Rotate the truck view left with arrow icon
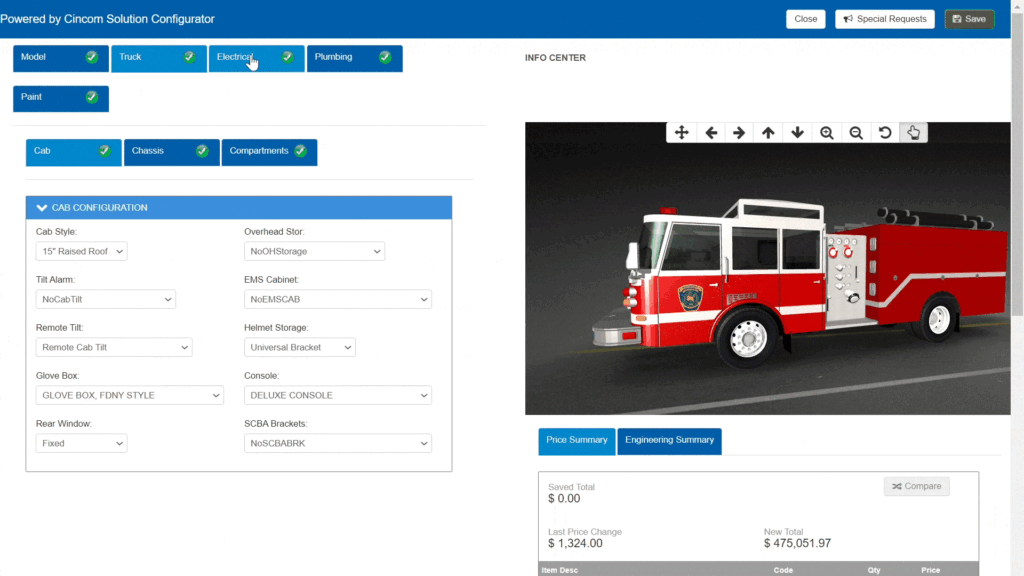Screen dimensions: 1024x576 click(710, 131)
